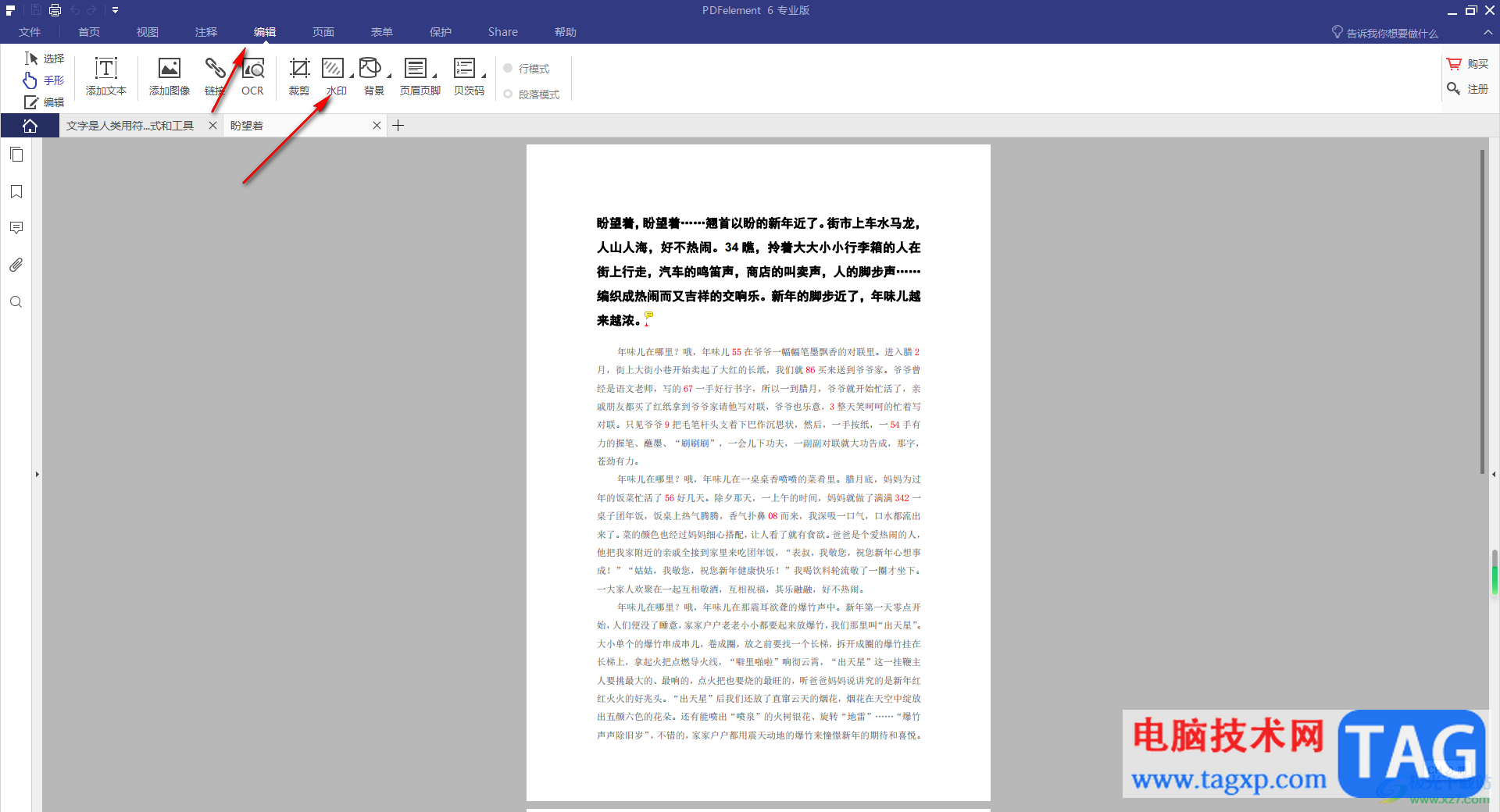The height and width of the screenshot is (812, 1500).
Task: Open the bookmarks panel in sidebar
Action: click(16, 191)
